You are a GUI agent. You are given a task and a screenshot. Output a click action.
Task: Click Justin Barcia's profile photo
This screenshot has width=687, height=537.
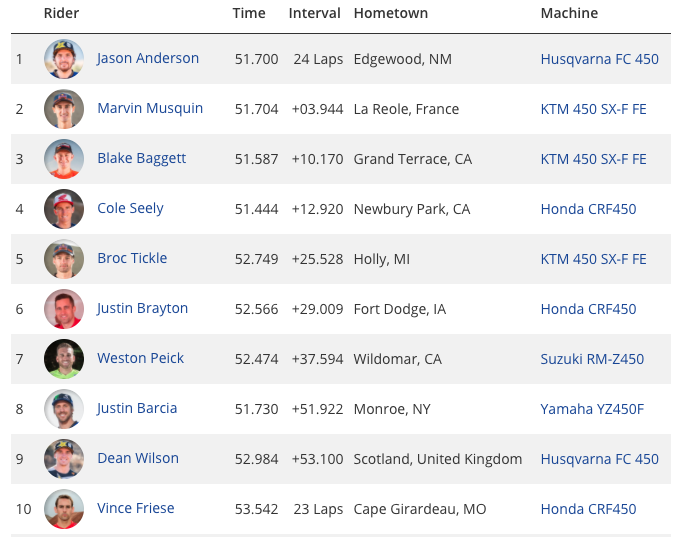(x=64, y=409)
